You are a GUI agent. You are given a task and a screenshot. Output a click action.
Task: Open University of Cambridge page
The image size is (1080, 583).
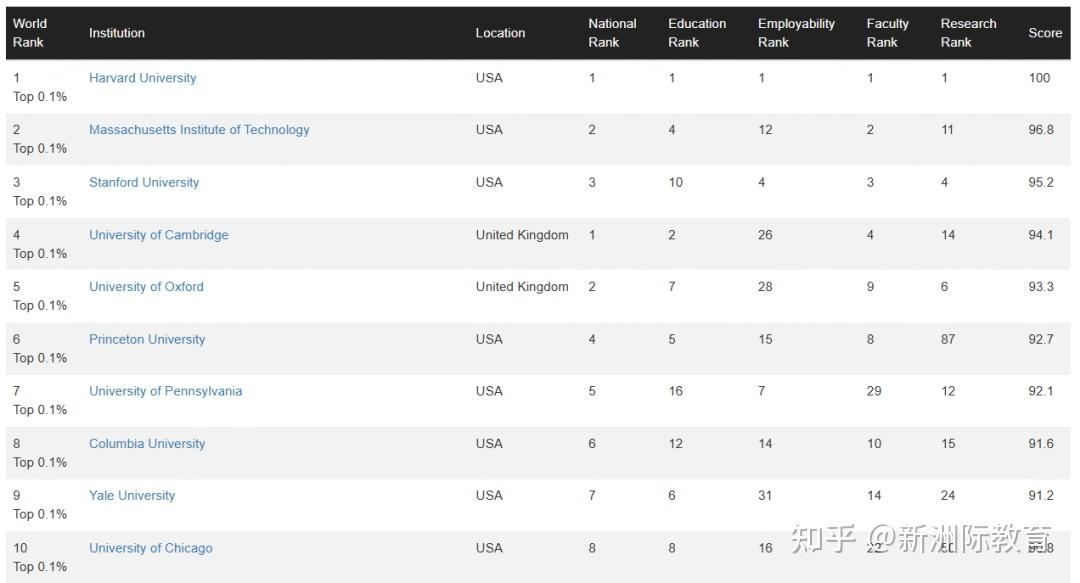tap(158, 235)
